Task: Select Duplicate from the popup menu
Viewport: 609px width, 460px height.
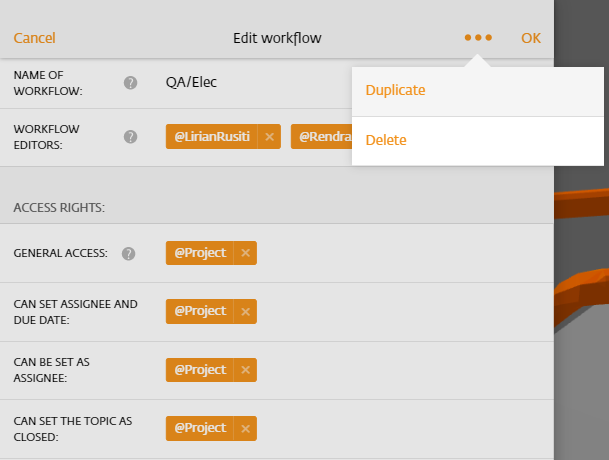Action: click(x=478, y=91)
